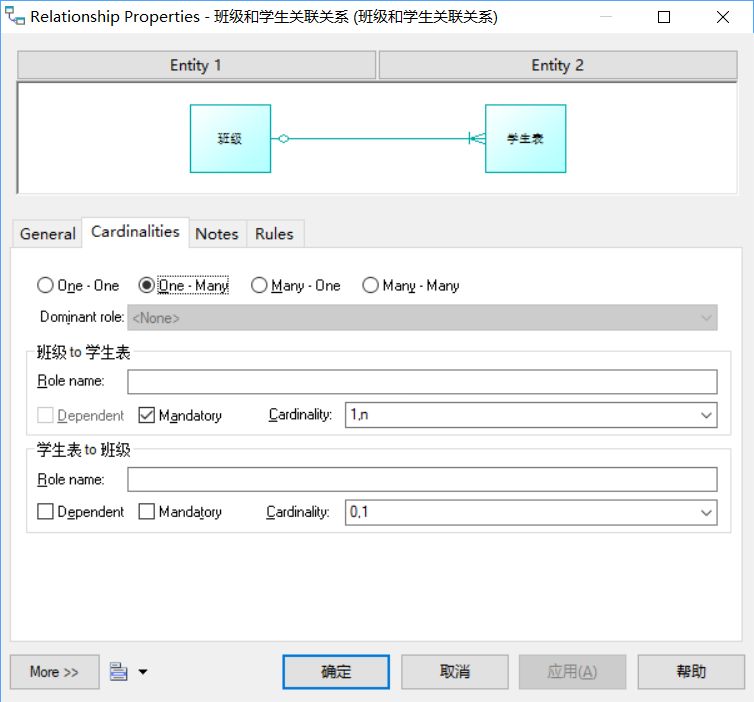Open the properties list icon beside More
Image resolution: width=754 pixels, height=702 pixels.
coord(118,671)
